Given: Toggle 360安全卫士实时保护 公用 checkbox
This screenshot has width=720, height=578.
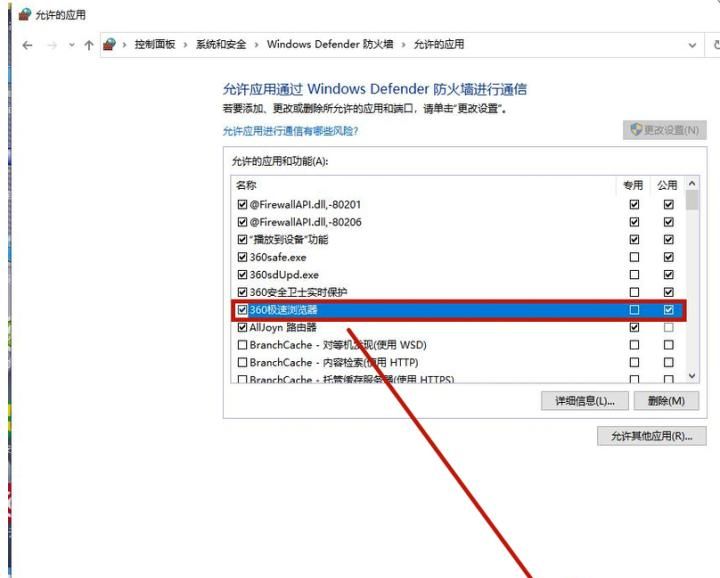Looking at the screenshot, I should 669,292.
